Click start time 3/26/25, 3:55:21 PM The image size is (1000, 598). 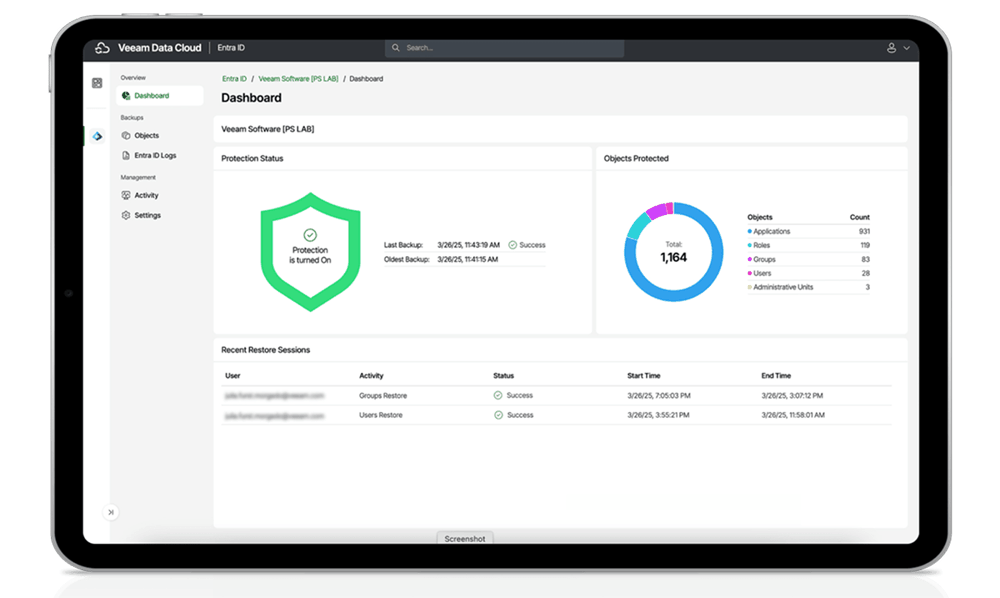click(x=658, y=415)
